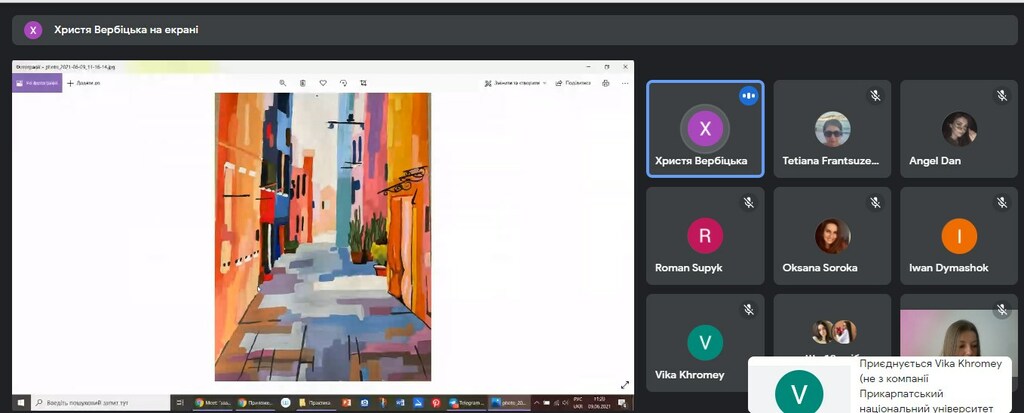Open Pinterest icon on the taskbar
1024x413 pixels.
click(436, 403)
